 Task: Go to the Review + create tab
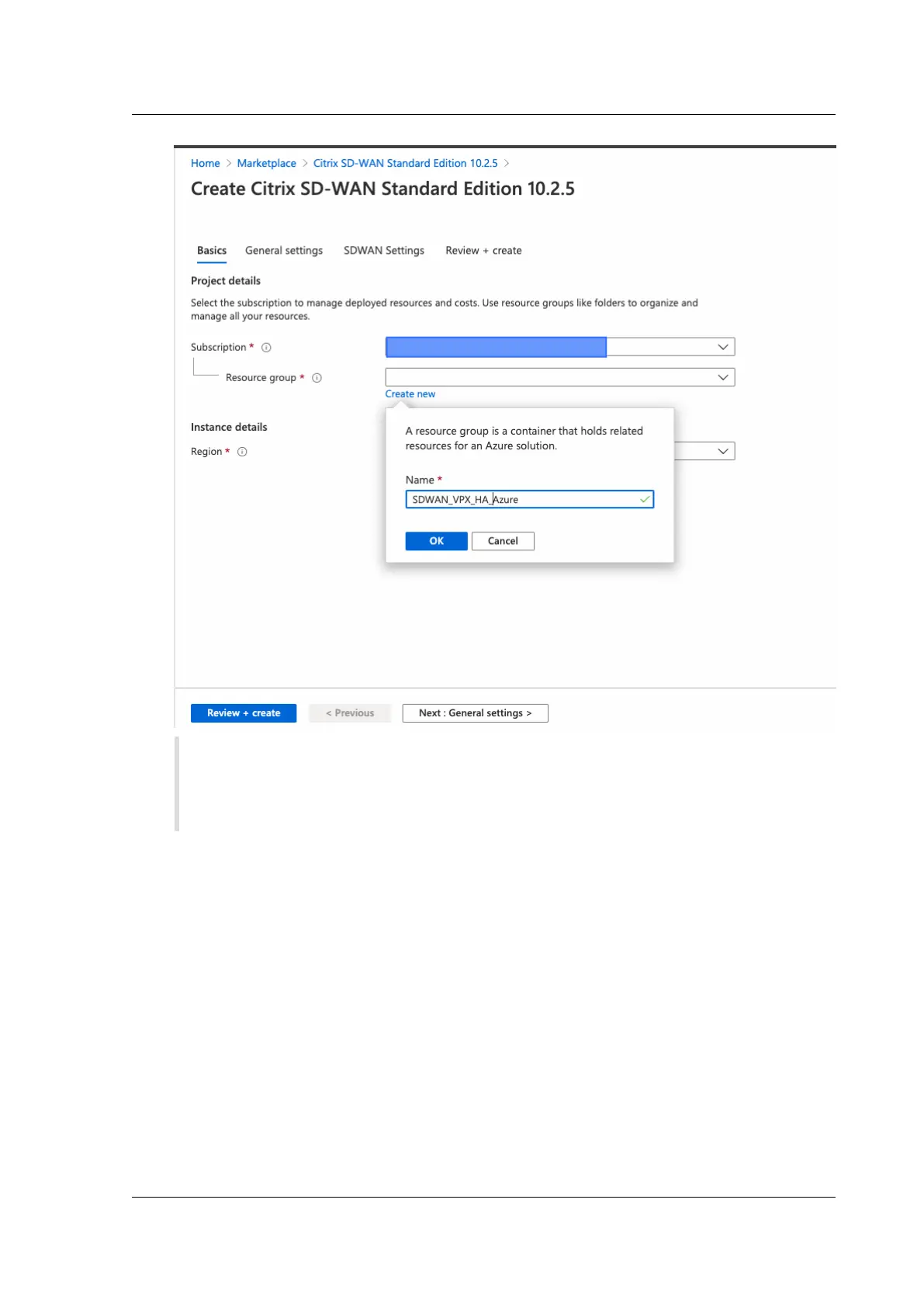483,251
